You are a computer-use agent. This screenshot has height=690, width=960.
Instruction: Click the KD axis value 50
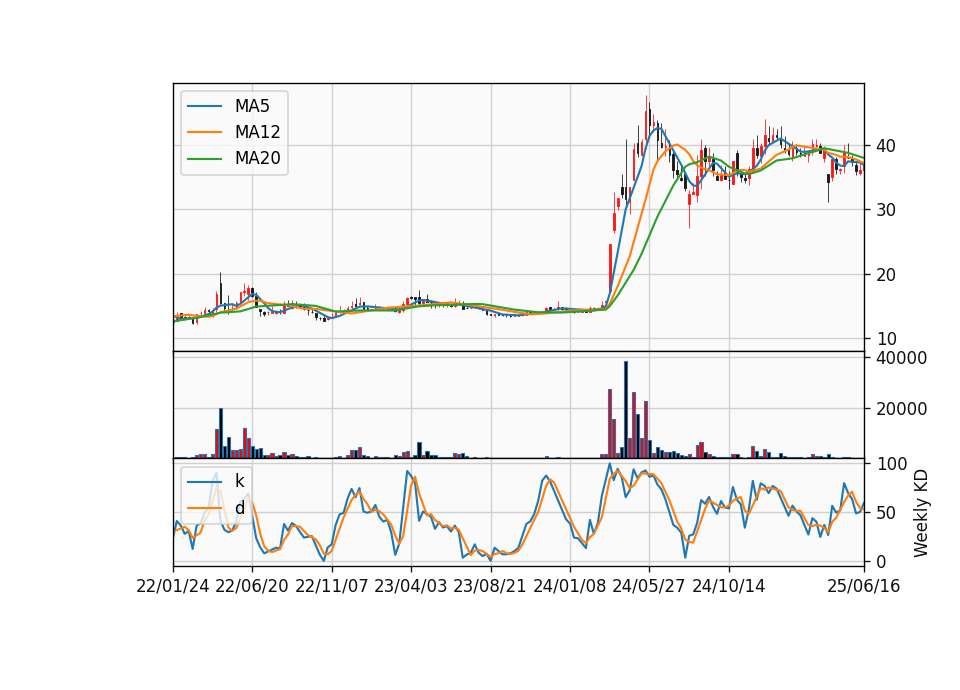click(x=886, y=513)
